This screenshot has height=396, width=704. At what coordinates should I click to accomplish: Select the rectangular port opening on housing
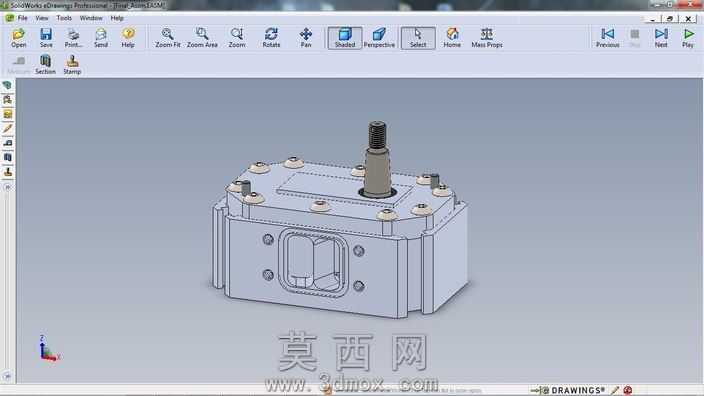coord(313,263)
